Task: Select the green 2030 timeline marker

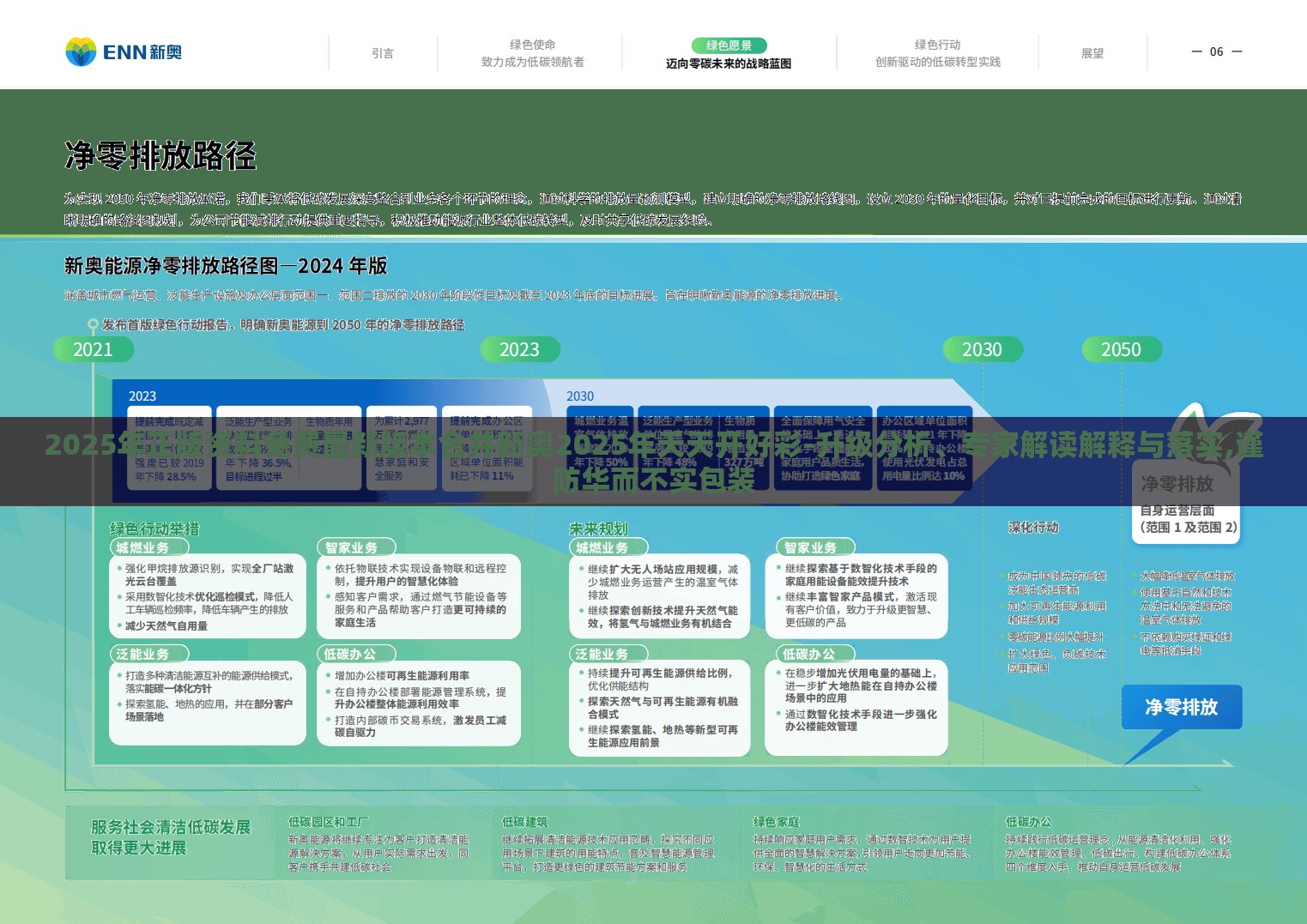Action: [x=983, y=349]
